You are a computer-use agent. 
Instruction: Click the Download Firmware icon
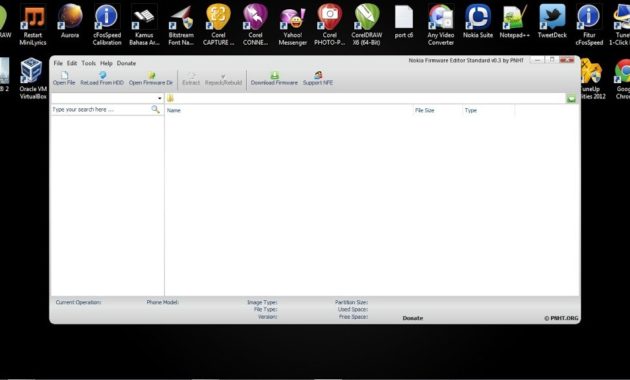274,78
